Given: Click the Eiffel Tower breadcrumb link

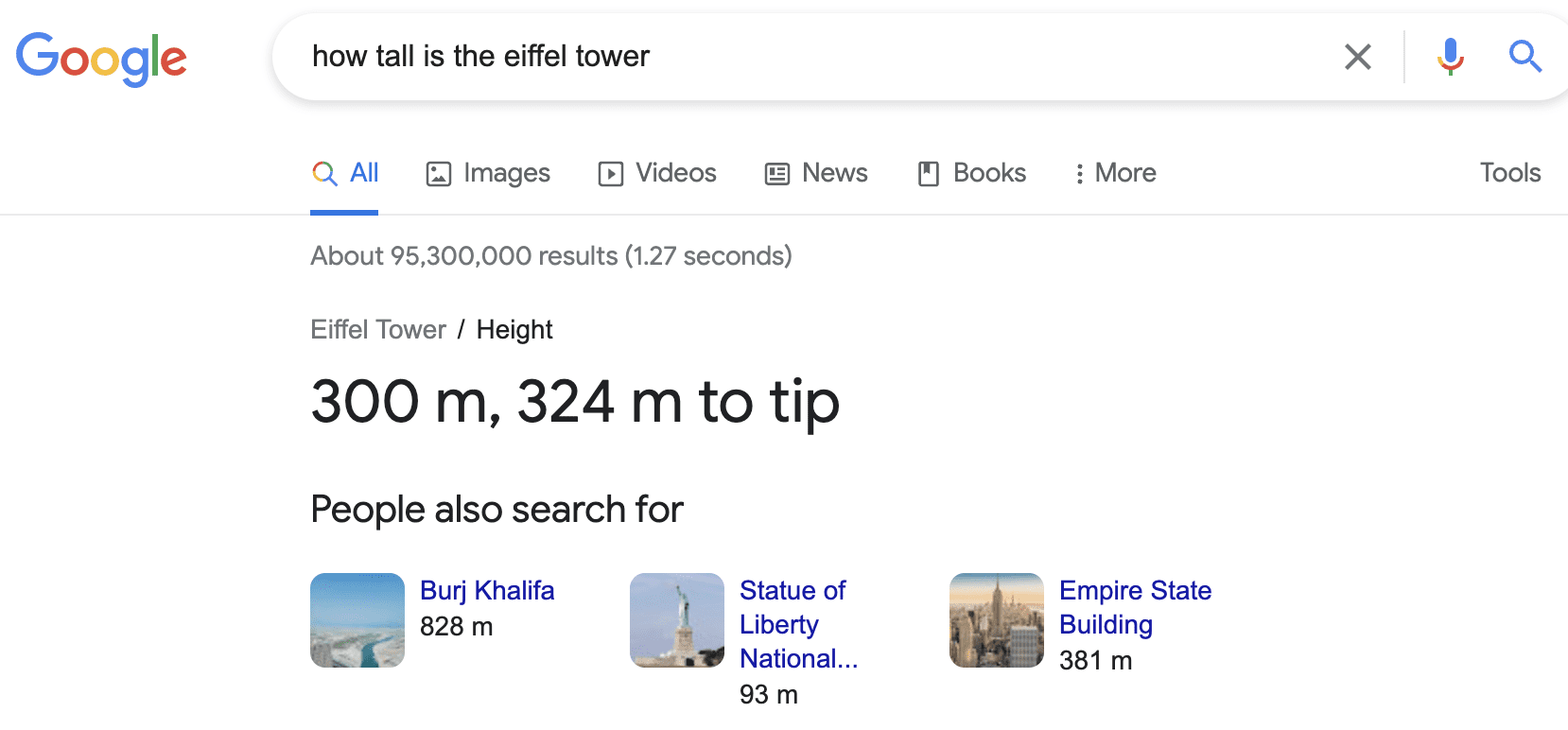Looking at the screenshot, I should click(x=378, y=329).
